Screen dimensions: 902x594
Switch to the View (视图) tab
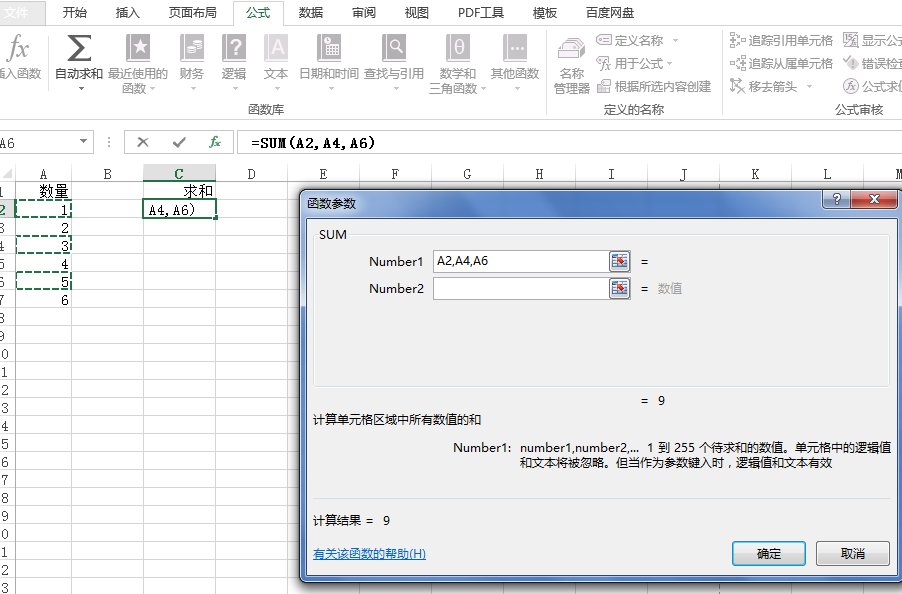416,13
